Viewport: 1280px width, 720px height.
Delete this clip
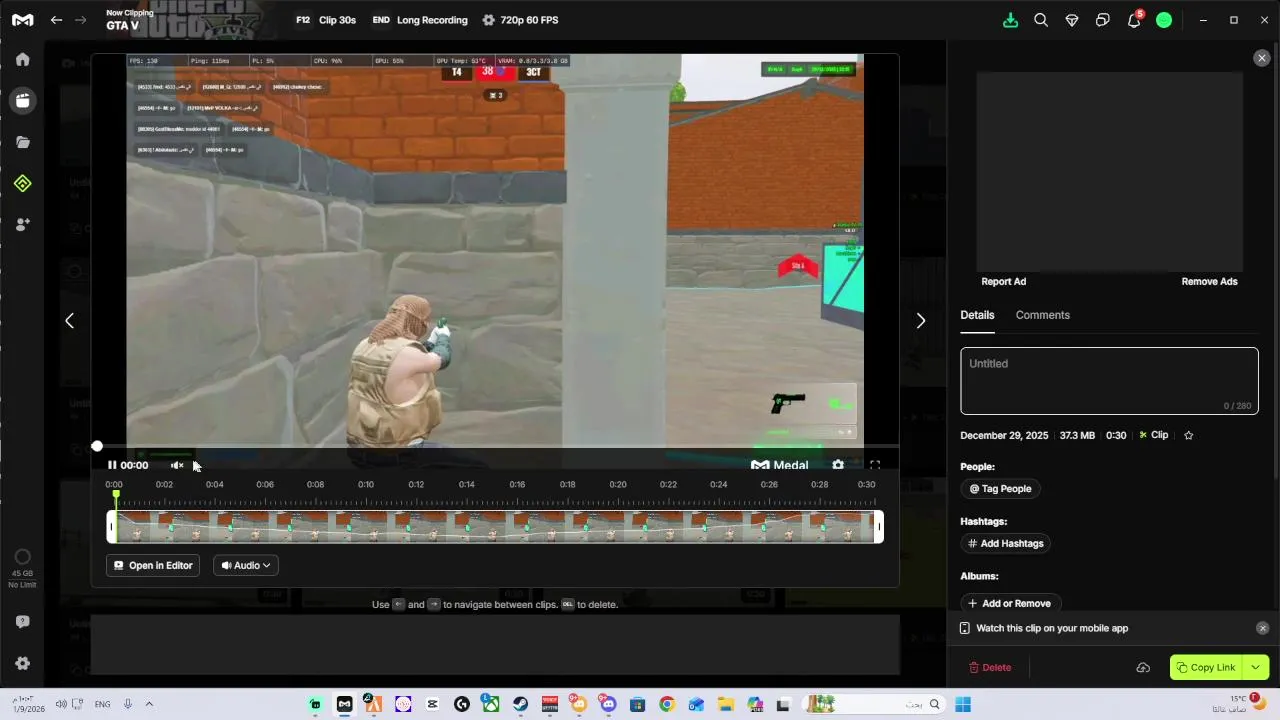pyautogui.click(x=989, y=668)
